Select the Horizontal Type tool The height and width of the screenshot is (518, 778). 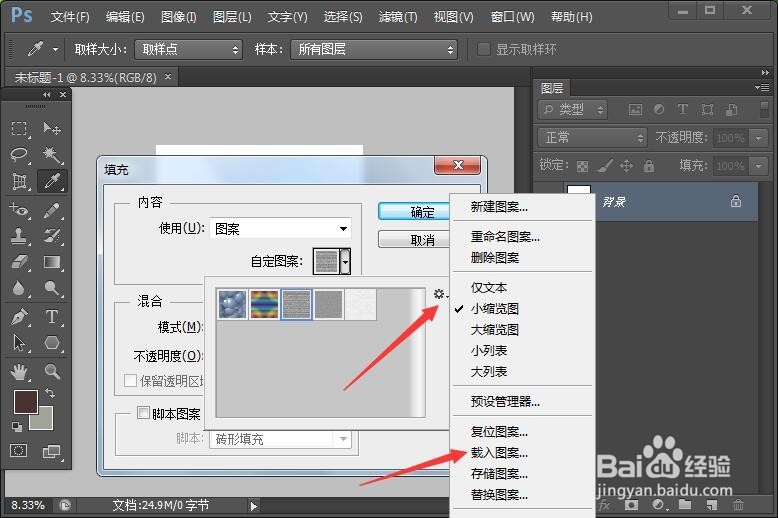pyautogui.click(x=52, y=317)
